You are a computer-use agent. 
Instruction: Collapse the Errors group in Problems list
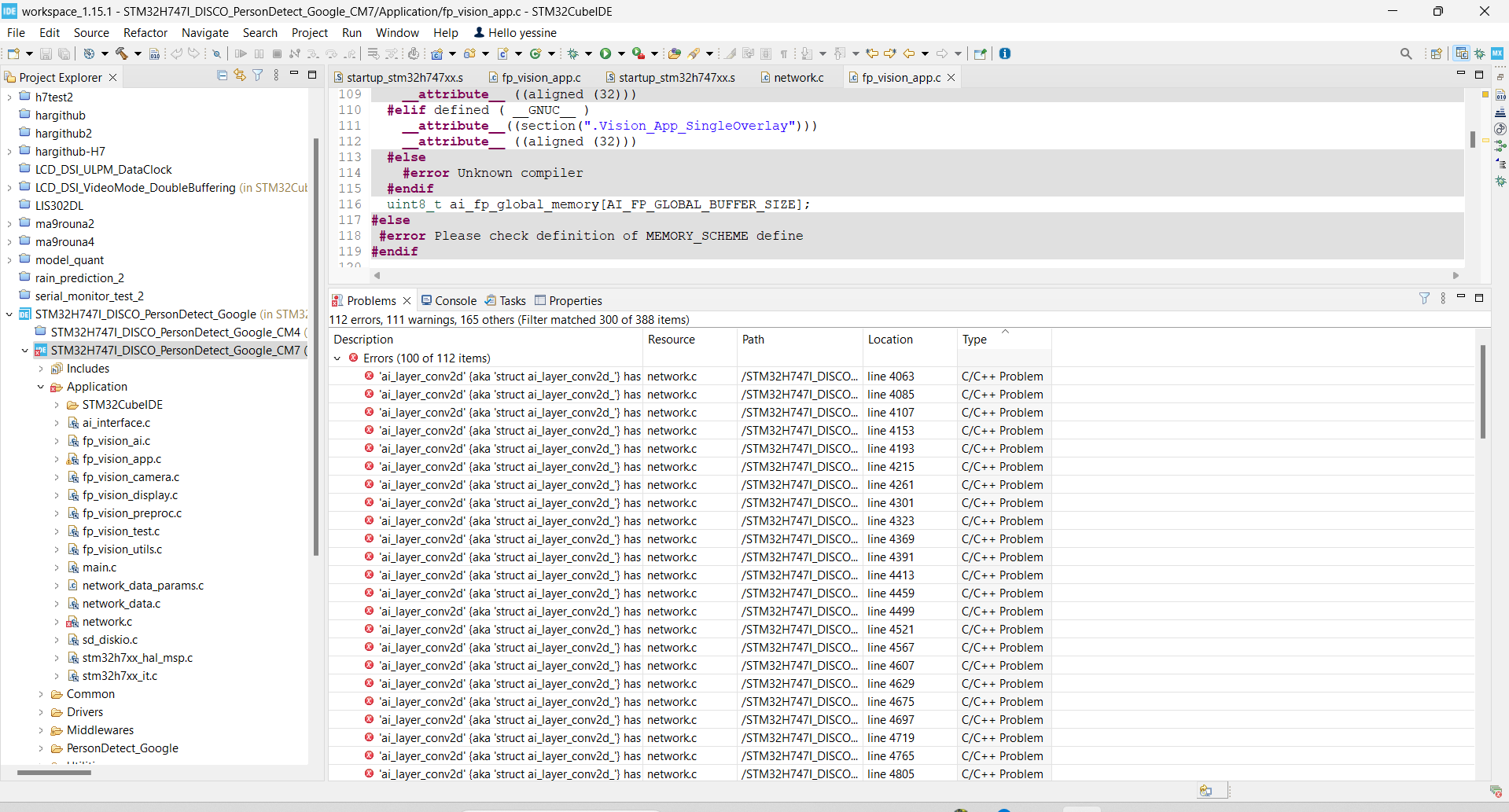coord(337,358)
